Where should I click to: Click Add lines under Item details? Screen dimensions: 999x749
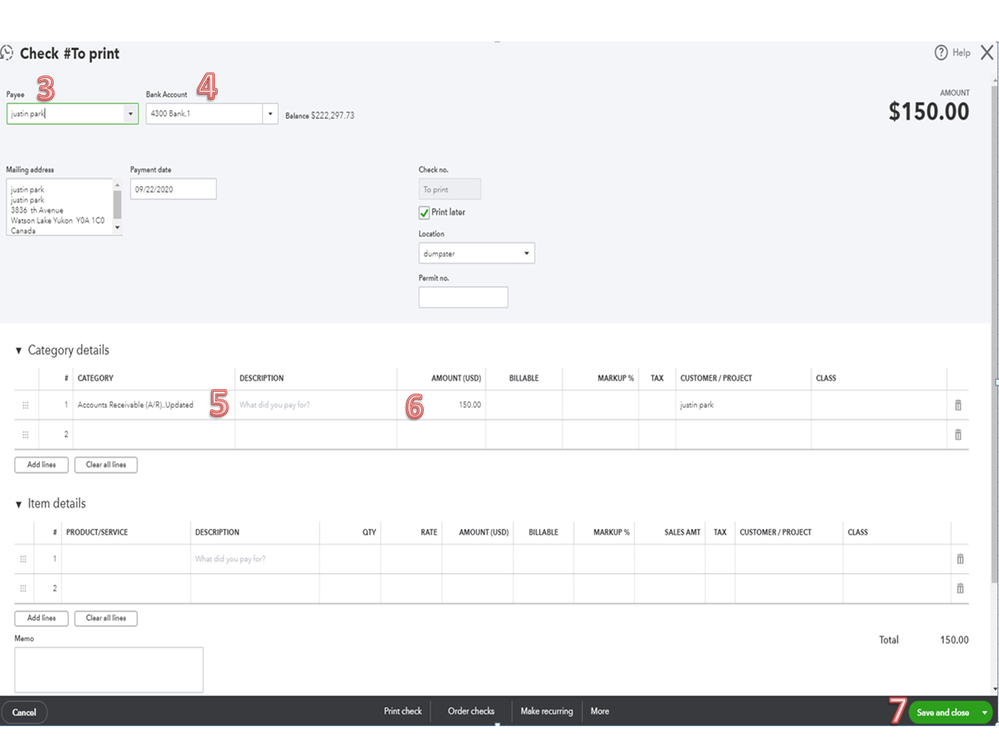click(x=41, y=618)
